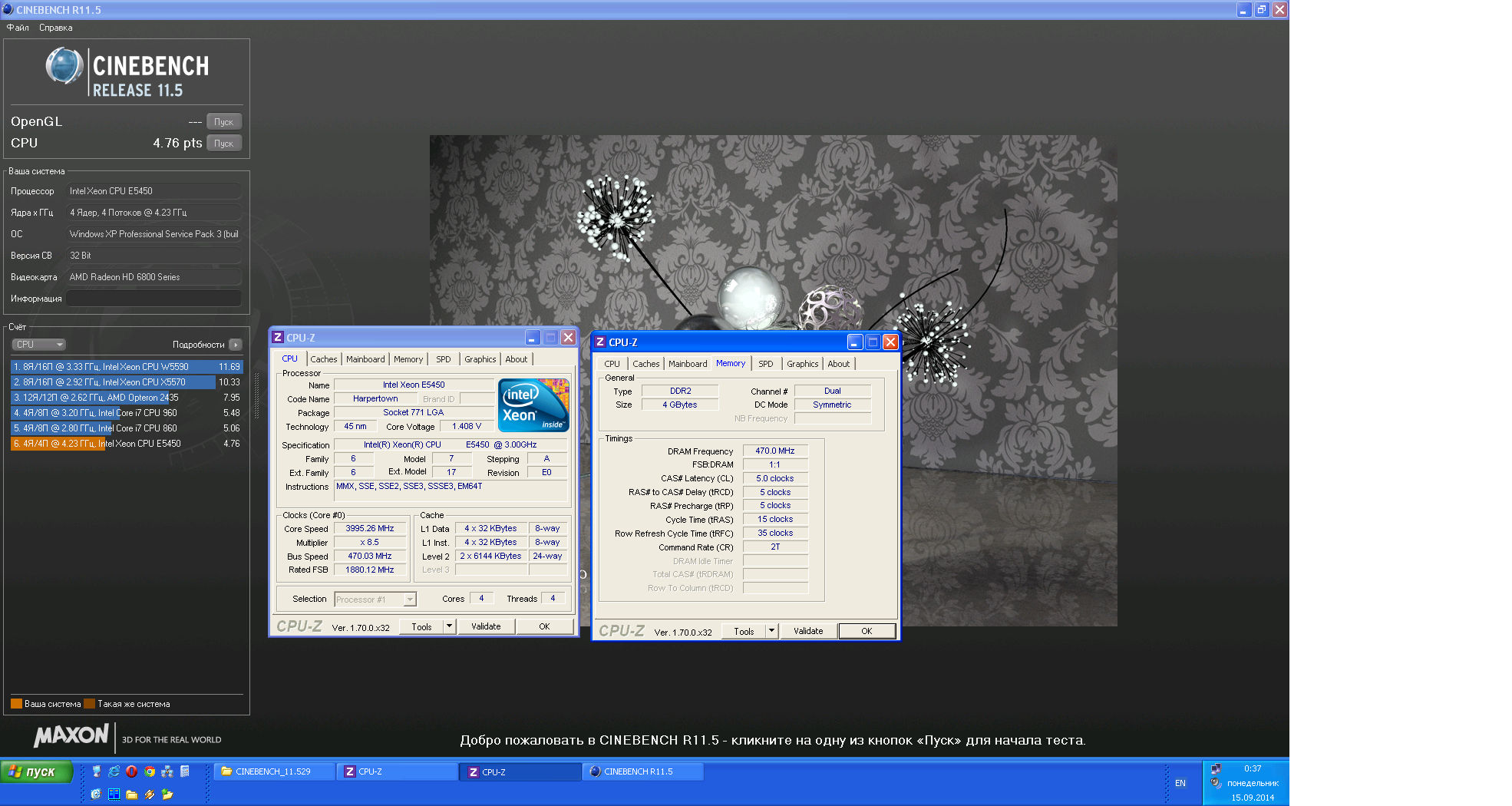Click the EN language indicator
Screen dimensions: 1512x806
click(1180, 783)
